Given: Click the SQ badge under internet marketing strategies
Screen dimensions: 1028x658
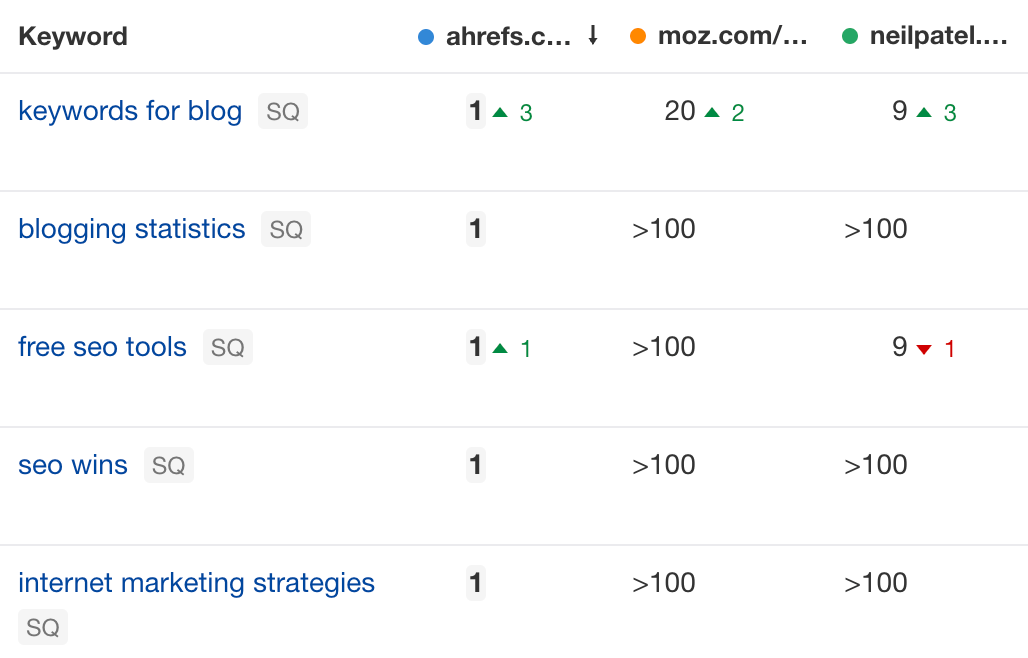Looking at the screenshot, I should tap(42, 627).
